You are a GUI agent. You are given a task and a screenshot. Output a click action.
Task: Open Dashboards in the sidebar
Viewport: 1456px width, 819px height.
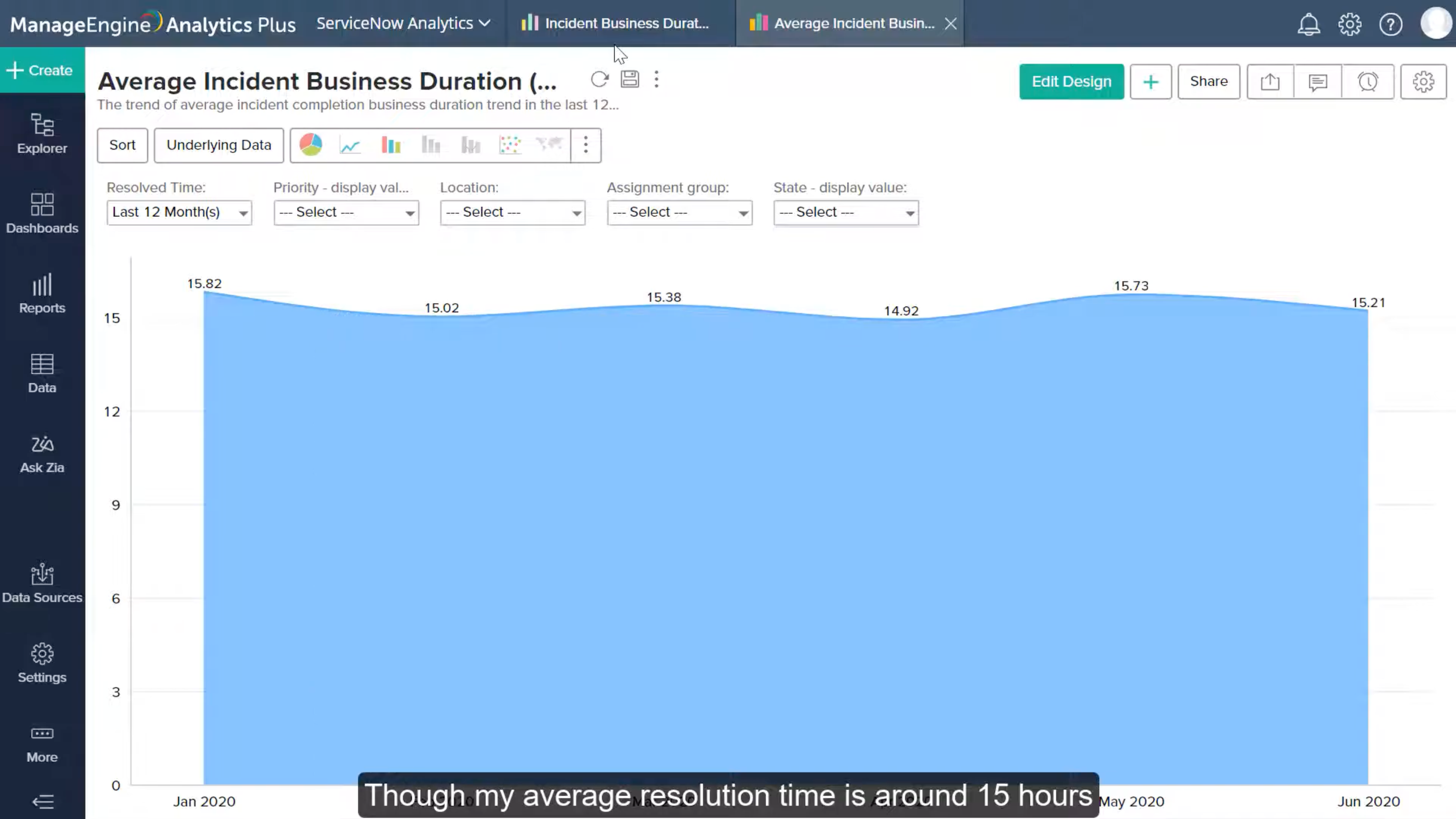pos(42,213)
